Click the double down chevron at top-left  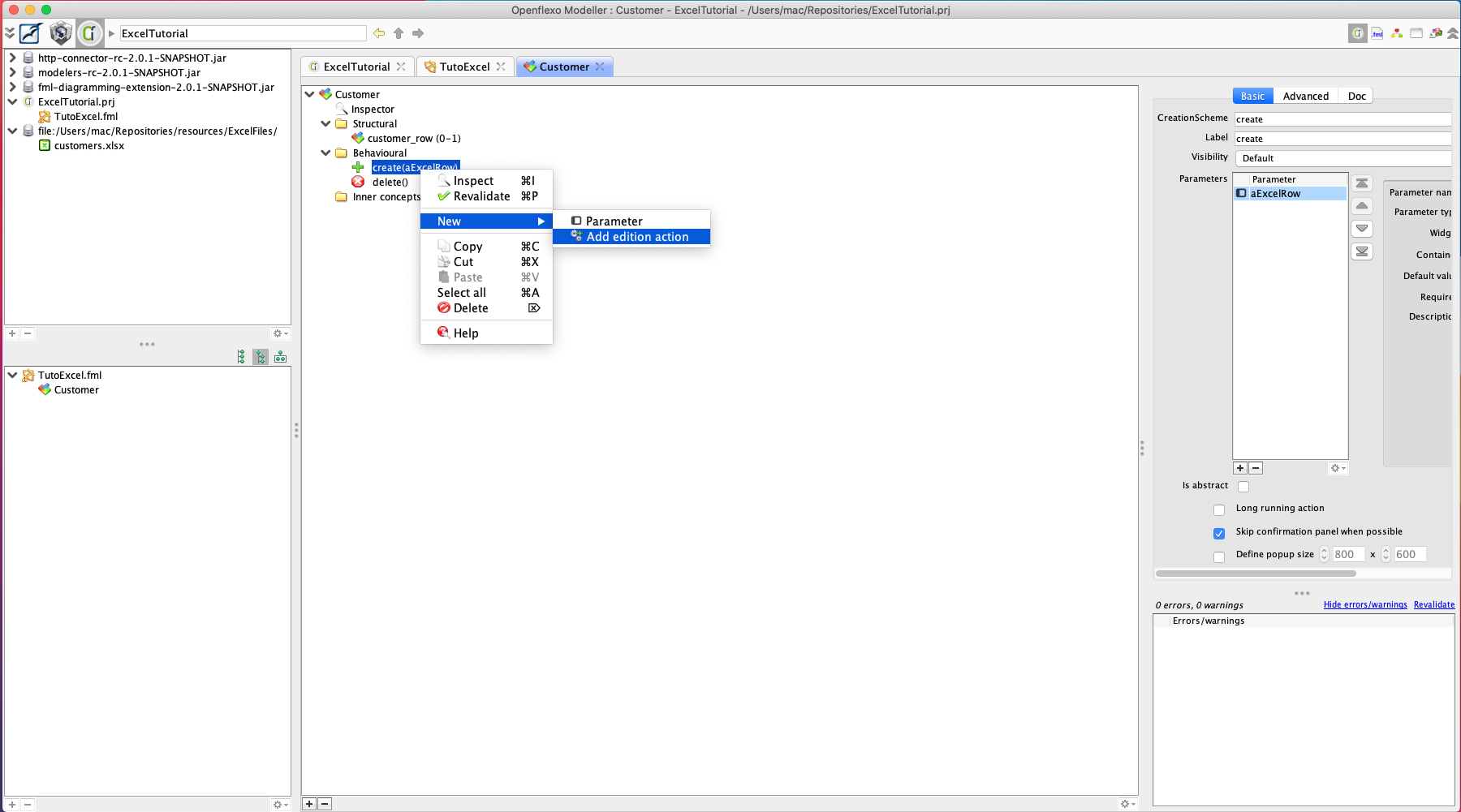pos(10,33)
